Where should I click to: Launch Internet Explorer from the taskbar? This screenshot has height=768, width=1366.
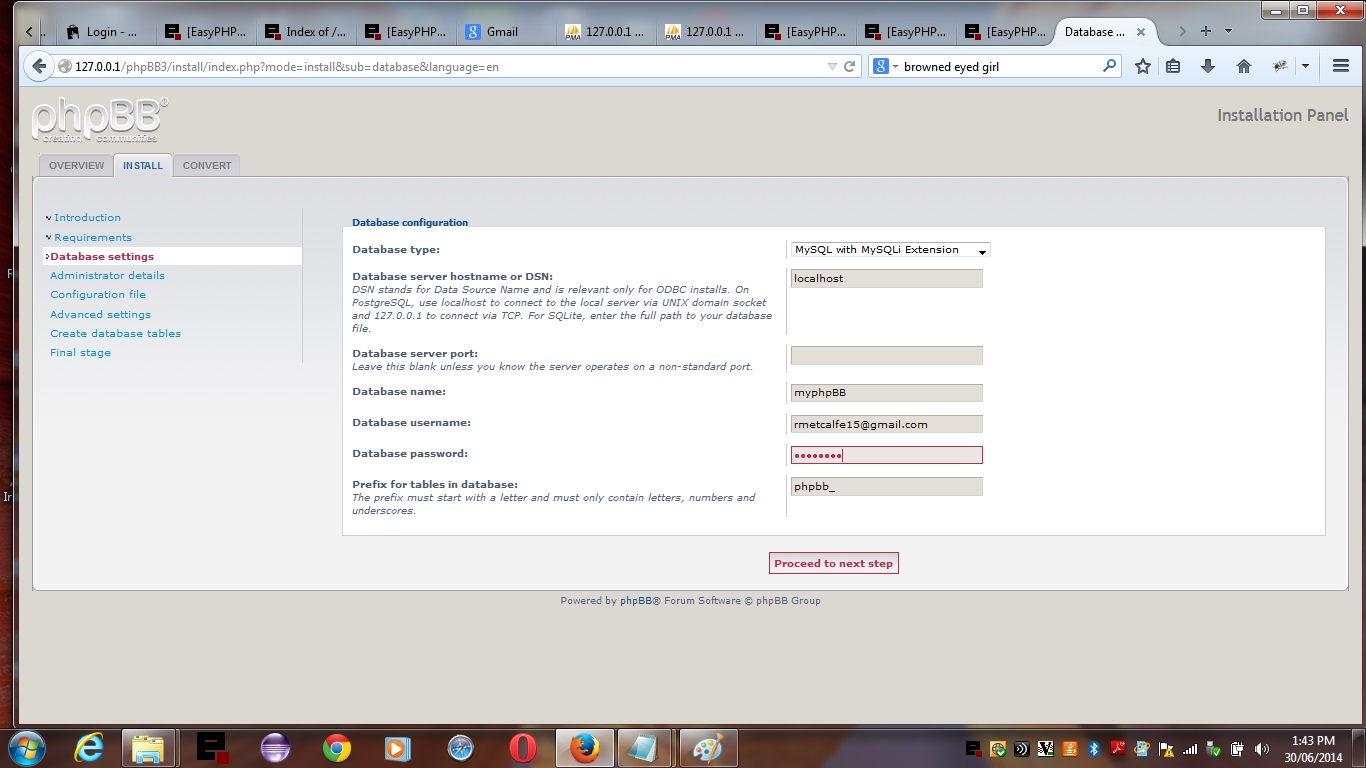[90, 748]
